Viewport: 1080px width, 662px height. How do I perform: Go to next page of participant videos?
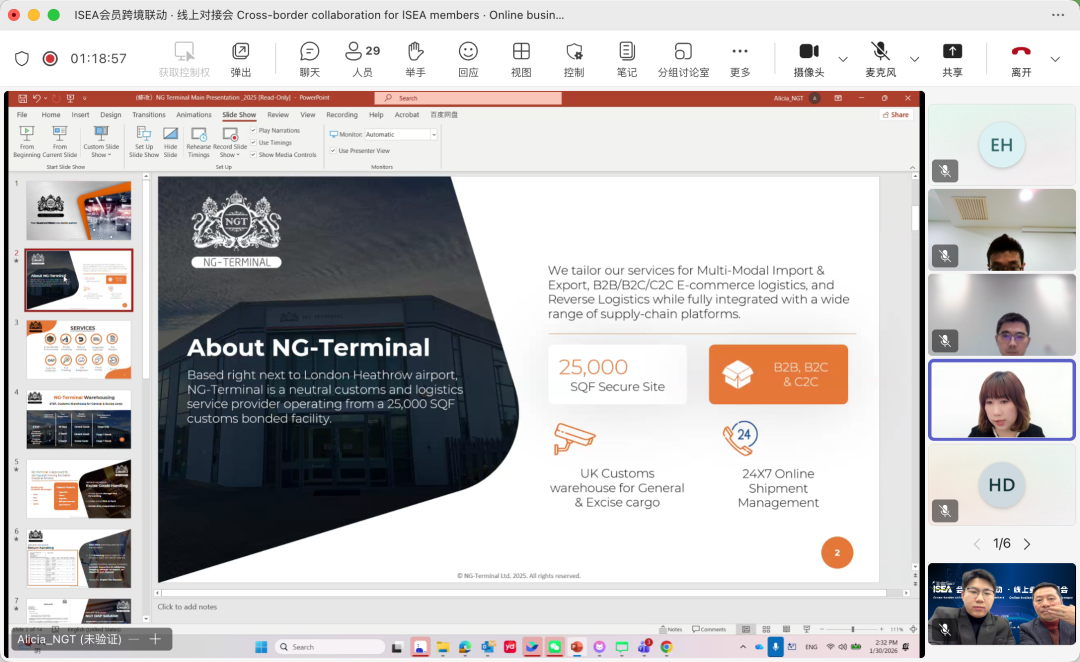pos(1027,544)
